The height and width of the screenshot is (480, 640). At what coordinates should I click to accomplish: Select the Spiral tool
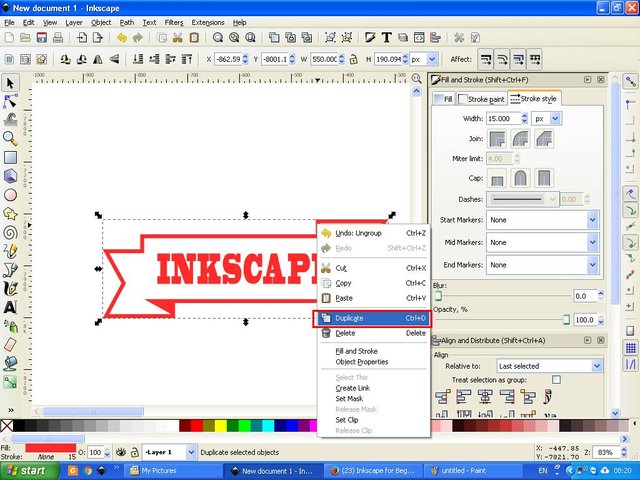(10, 233)
